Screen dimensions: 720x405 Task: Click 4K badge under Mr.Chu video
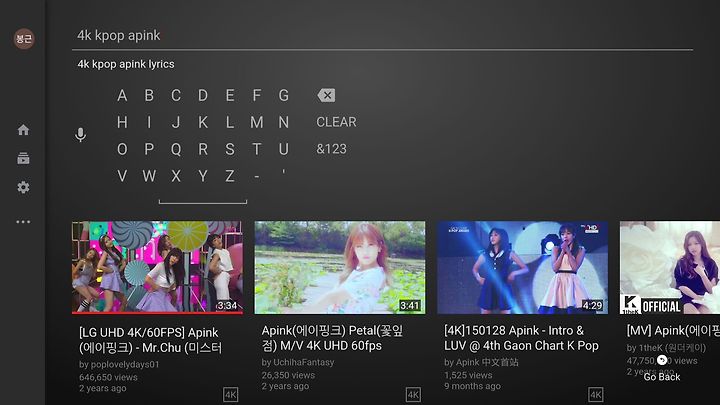point(231,394)
